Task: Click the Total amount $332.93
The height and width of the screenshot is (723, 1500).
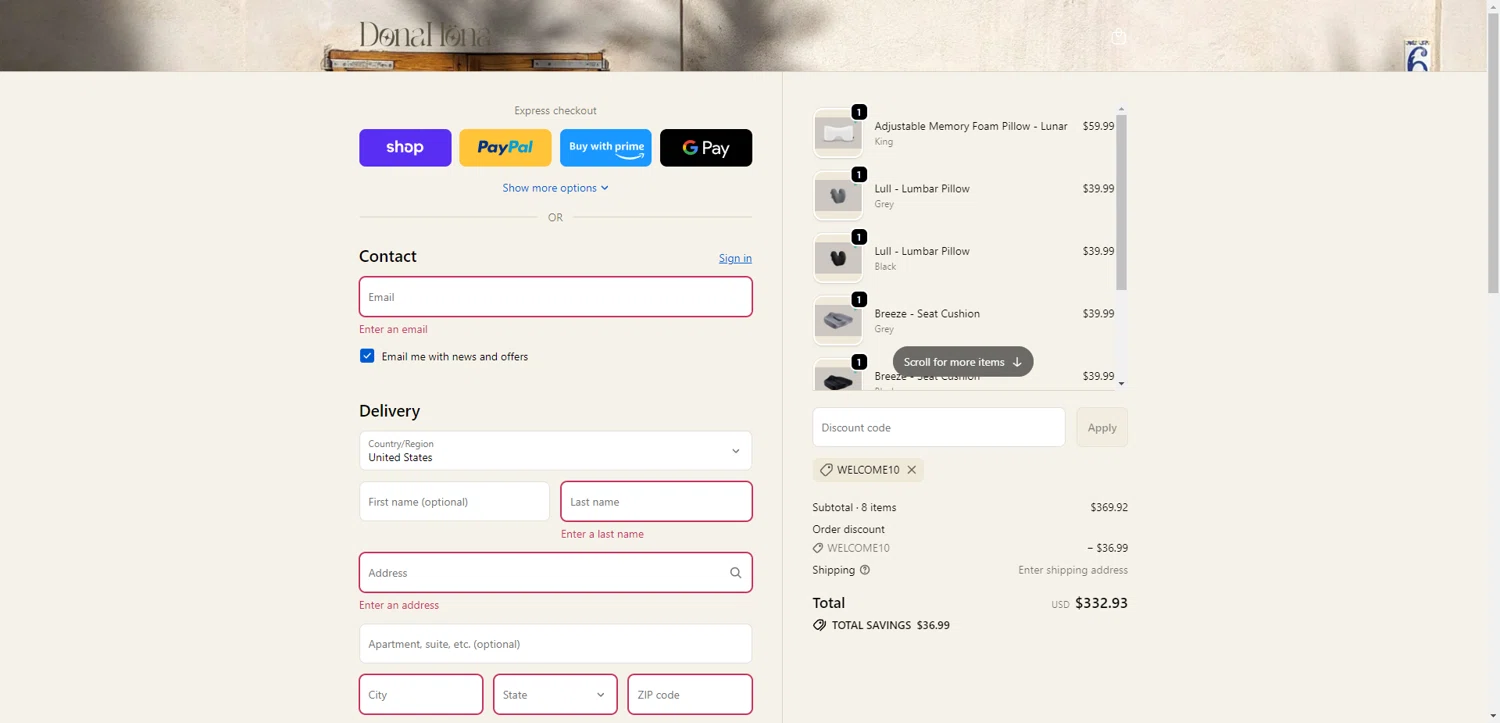Action: tap(1101, 603)
